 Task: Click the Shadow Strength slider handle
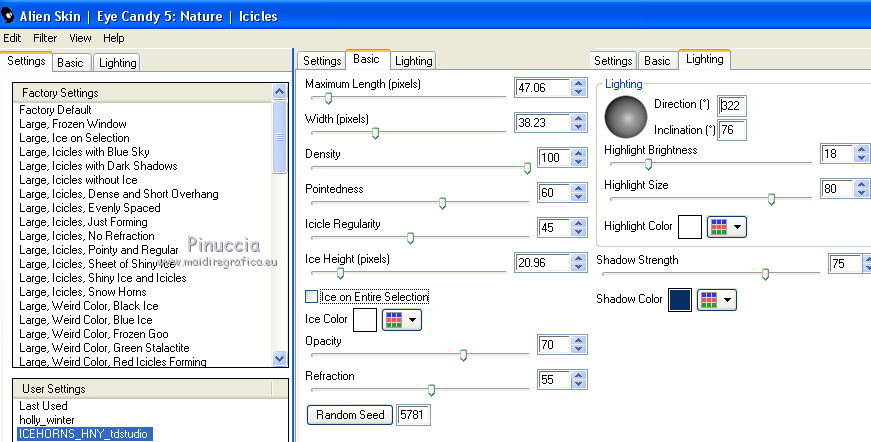tap(765, 274)
